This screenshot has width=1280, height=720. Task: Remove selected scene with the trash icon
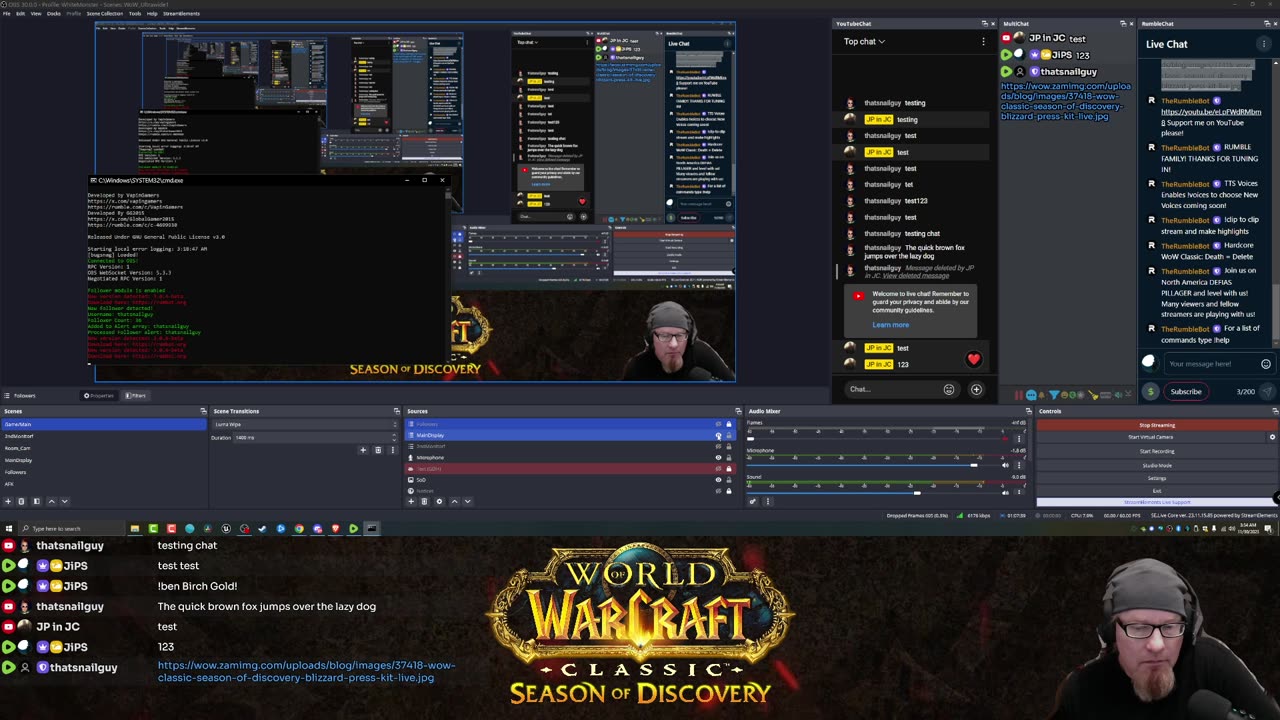tap(21, 501)
